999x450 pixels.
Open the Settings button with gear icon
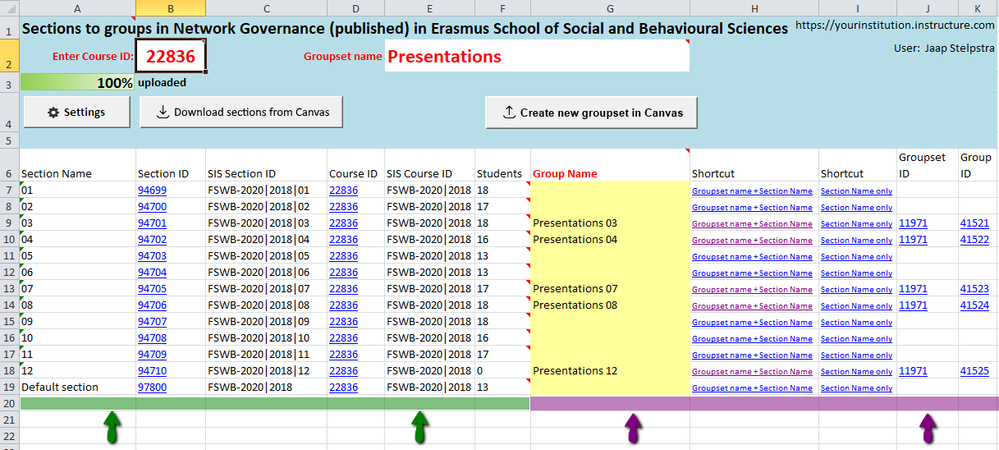click(x=76, y=112)
